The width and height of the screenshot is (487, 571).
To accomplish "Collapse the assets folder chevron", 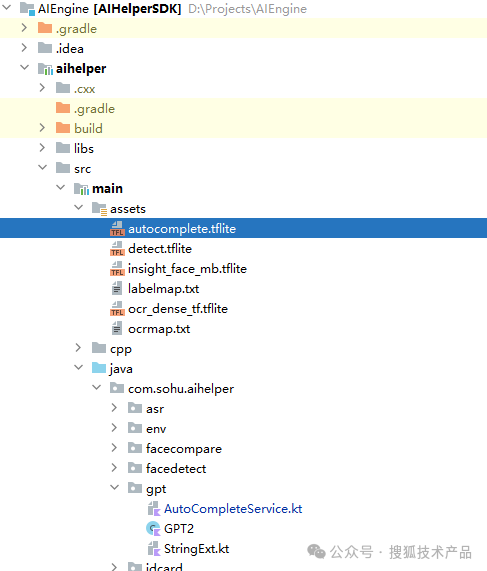I will coord(79,208).
